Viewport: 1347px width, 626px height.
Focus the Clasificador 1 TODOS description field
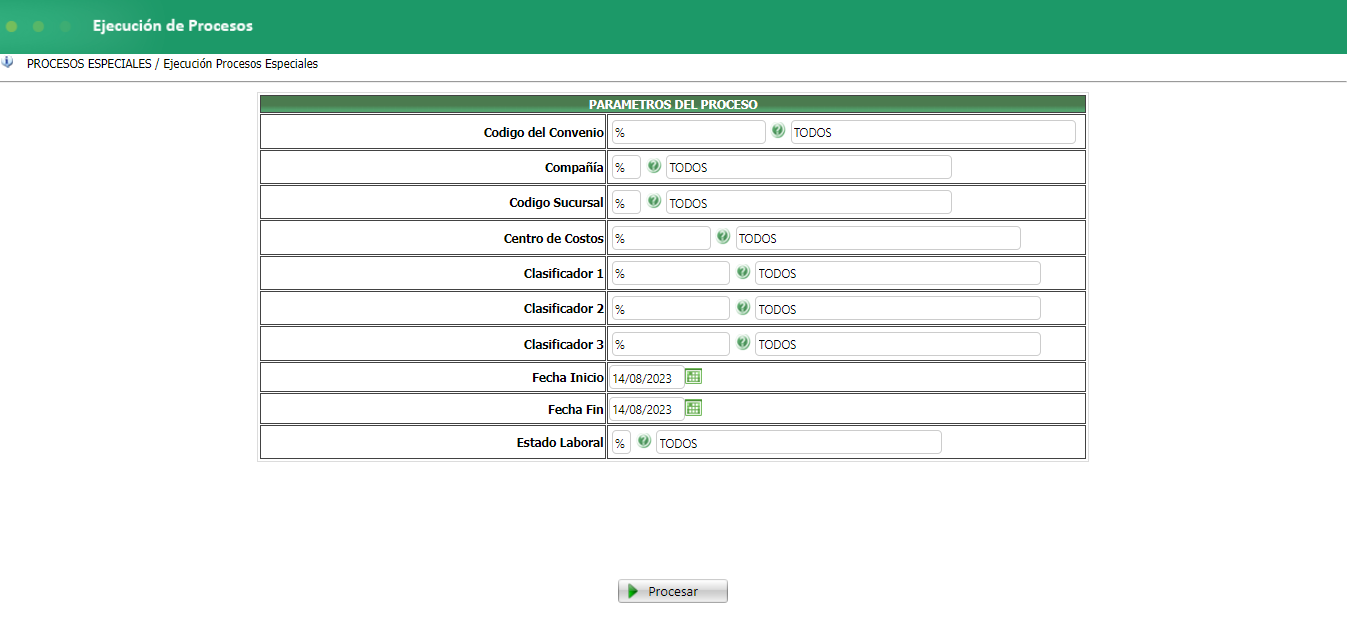pos(898,273)
